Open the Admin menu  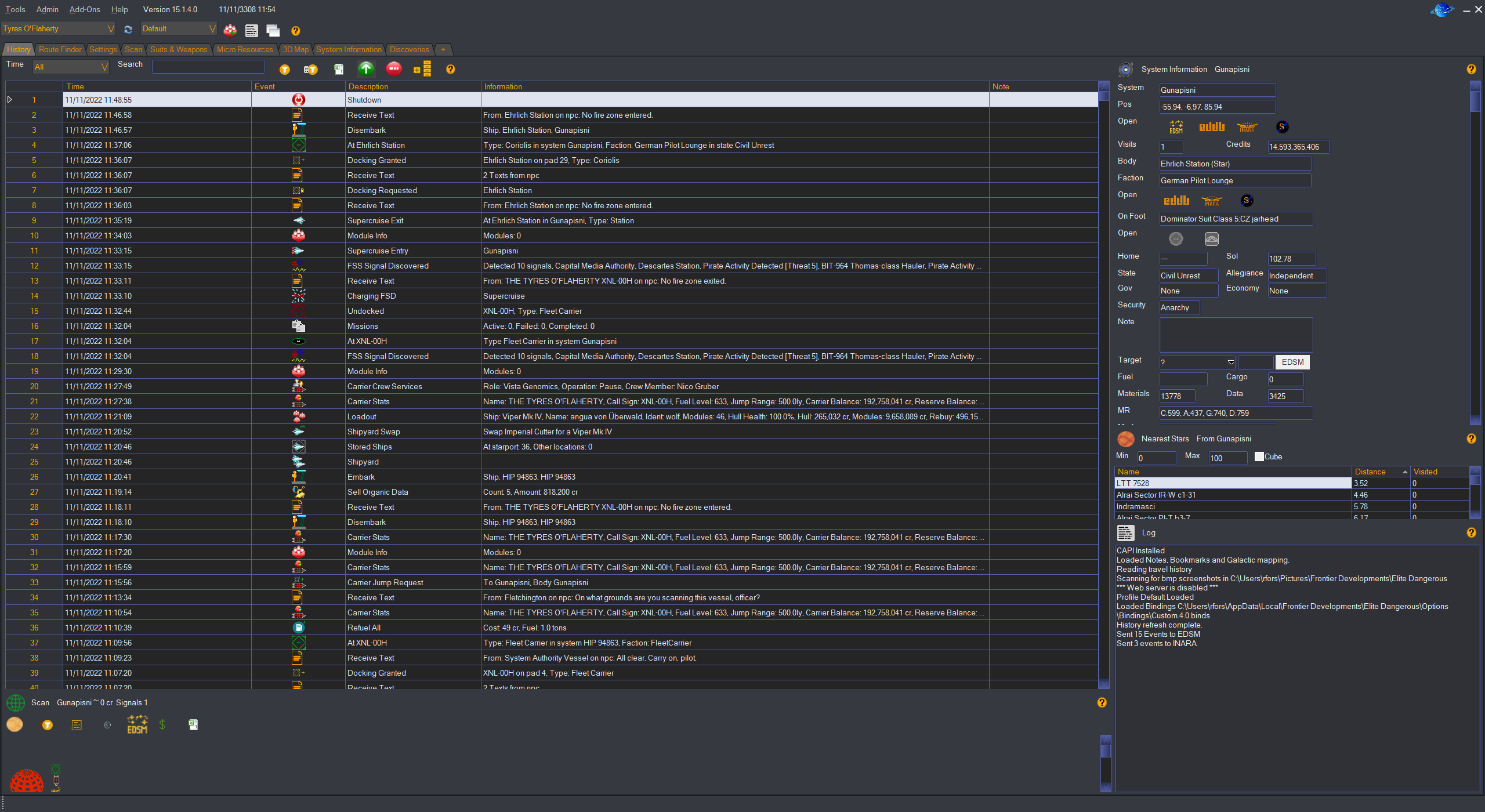coord(48,9)
